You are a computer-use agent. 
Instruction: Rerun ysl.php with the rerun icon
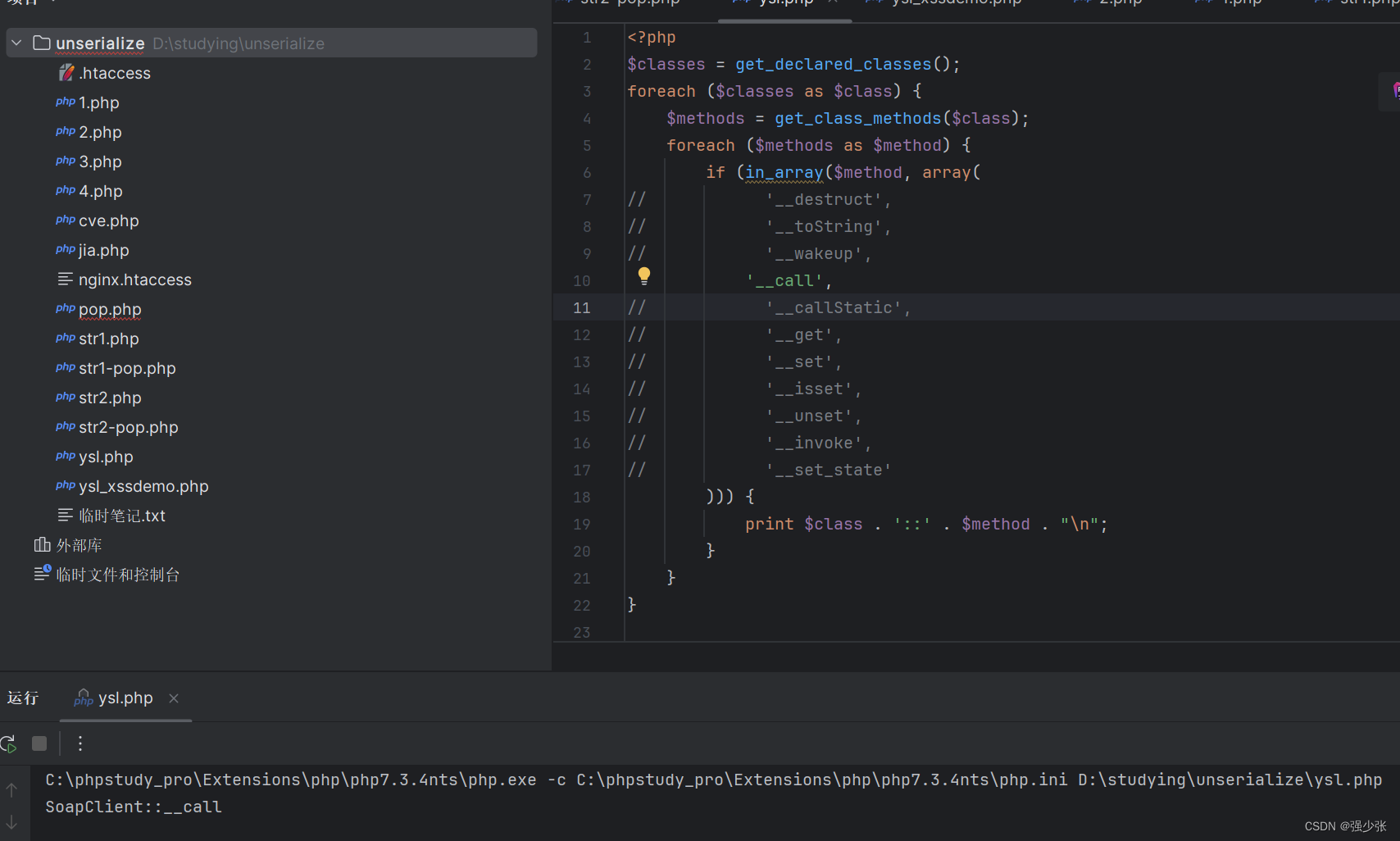[8, 743]
